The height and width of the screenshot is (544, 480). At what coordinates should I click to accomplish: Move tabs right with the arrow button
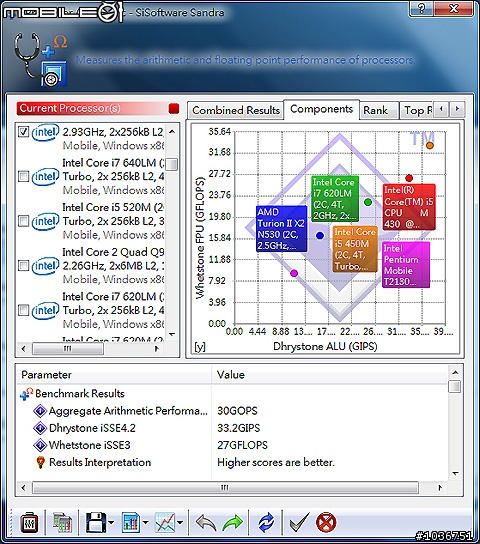click(x=457, y=109)
